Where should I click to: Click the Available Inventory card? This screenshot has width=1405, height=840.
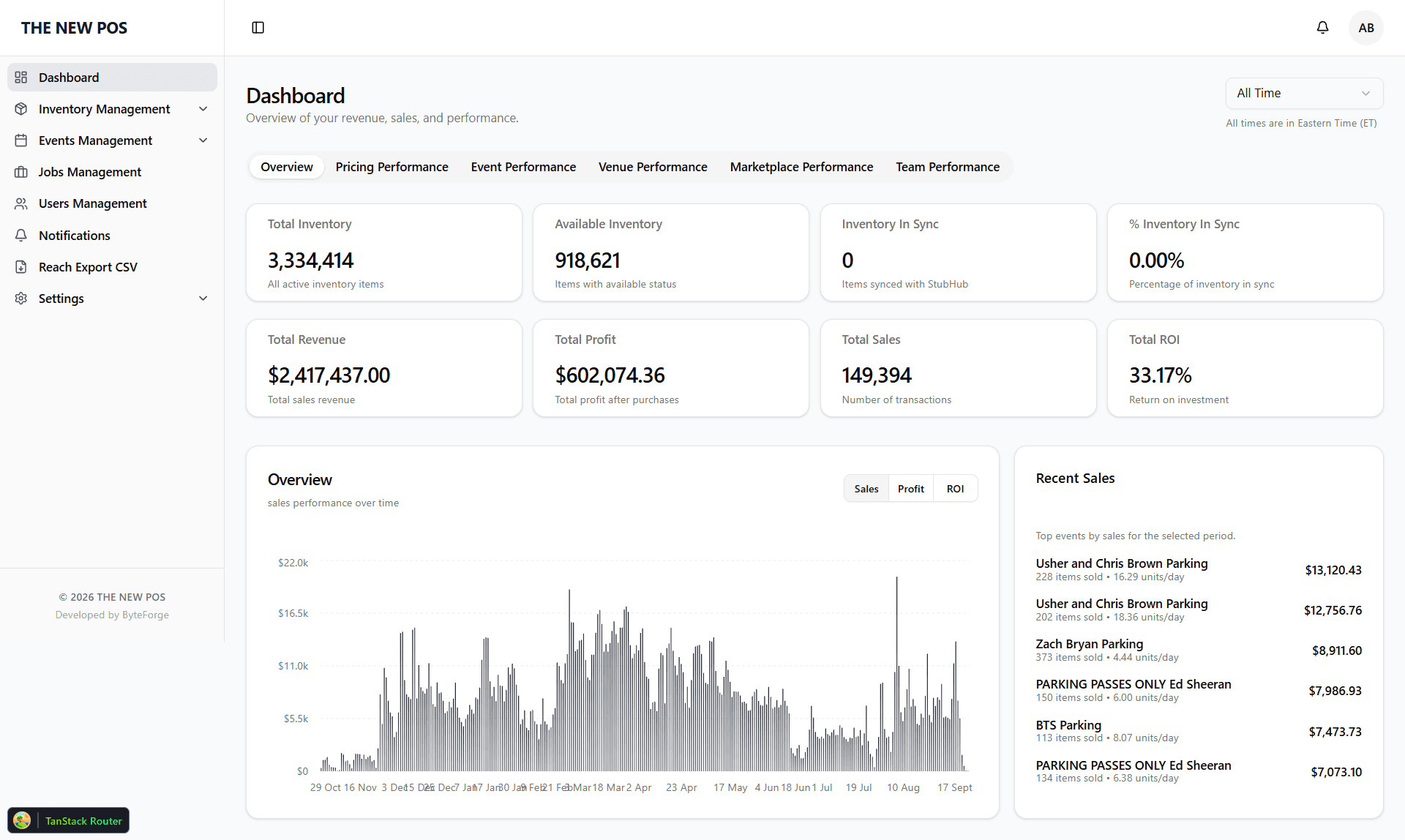click(671, 252)
